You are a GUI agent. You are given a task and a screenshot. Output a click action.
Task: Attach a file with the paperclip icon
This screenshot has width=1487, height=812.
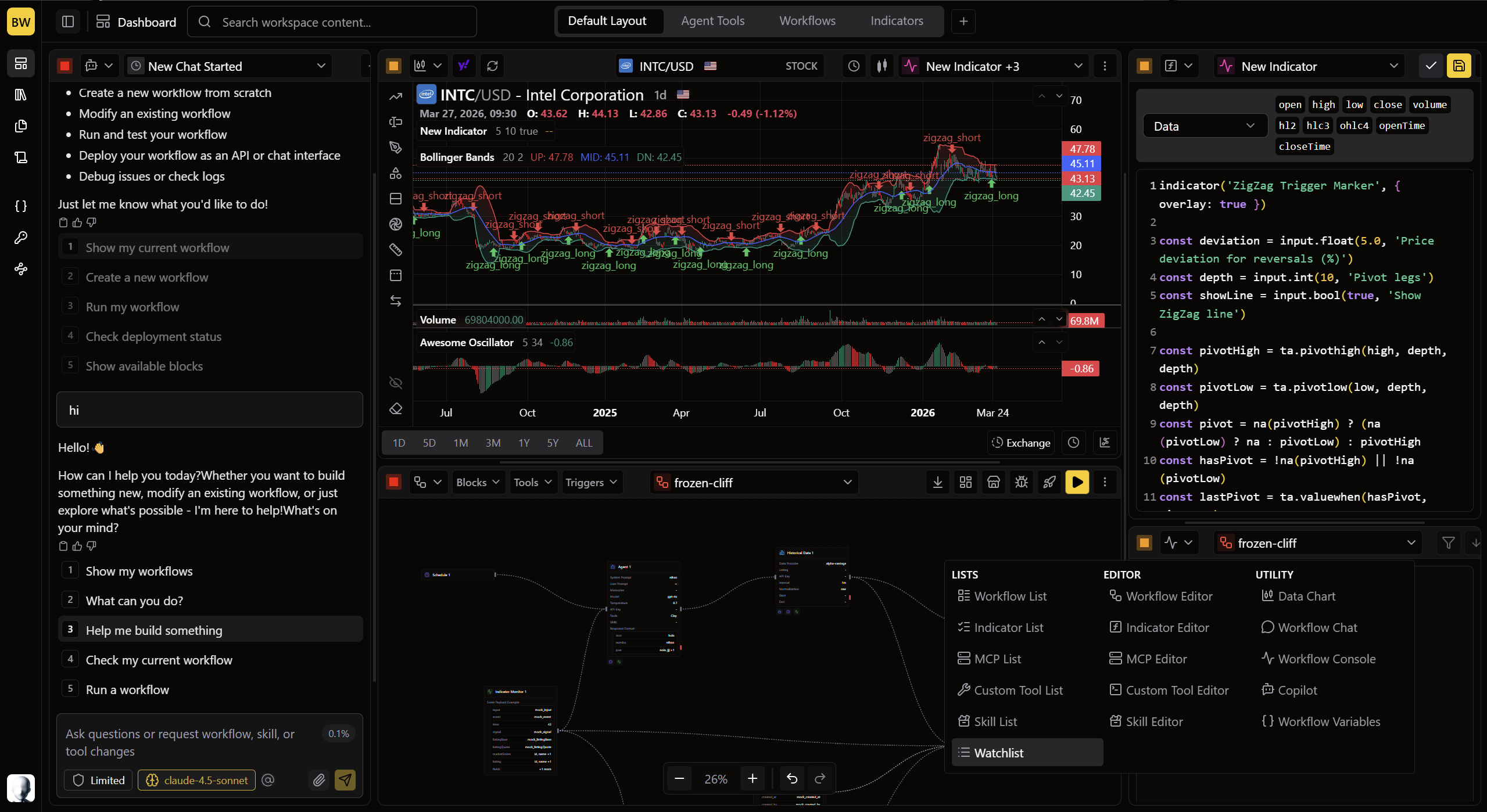(x=318, y=780)
